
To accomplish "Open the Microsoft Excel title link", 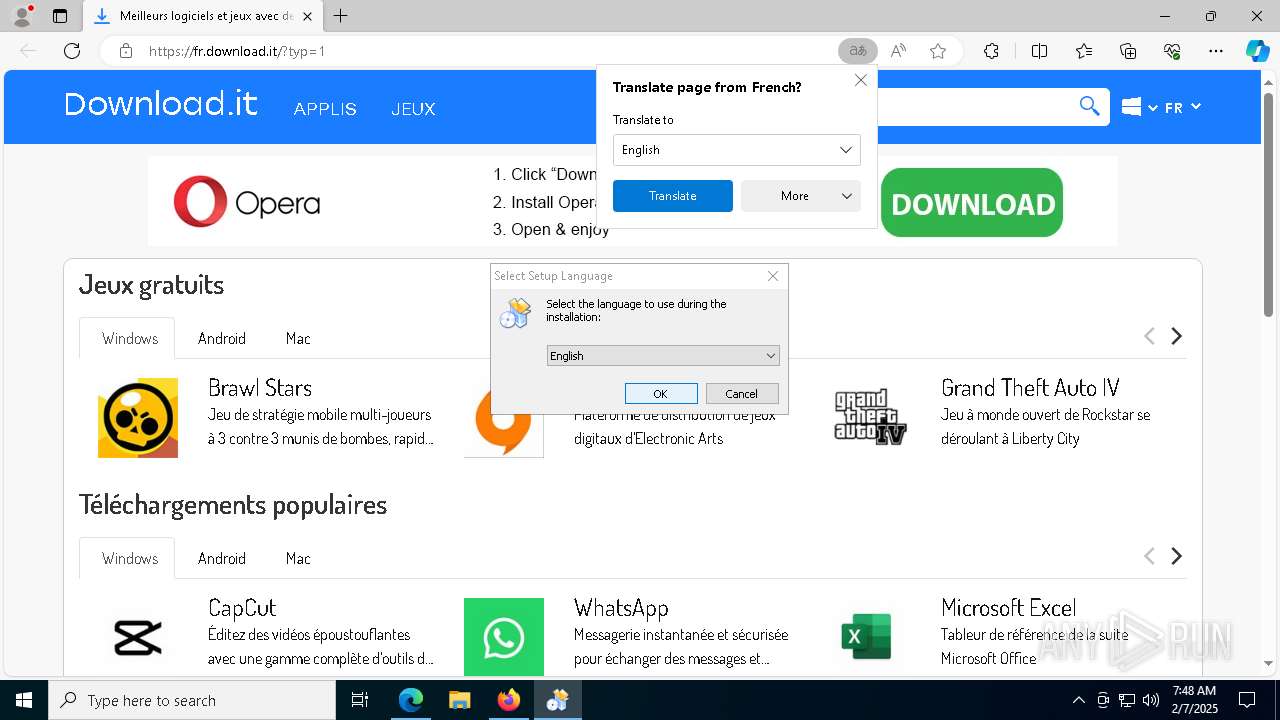I will coord(1008,608).
